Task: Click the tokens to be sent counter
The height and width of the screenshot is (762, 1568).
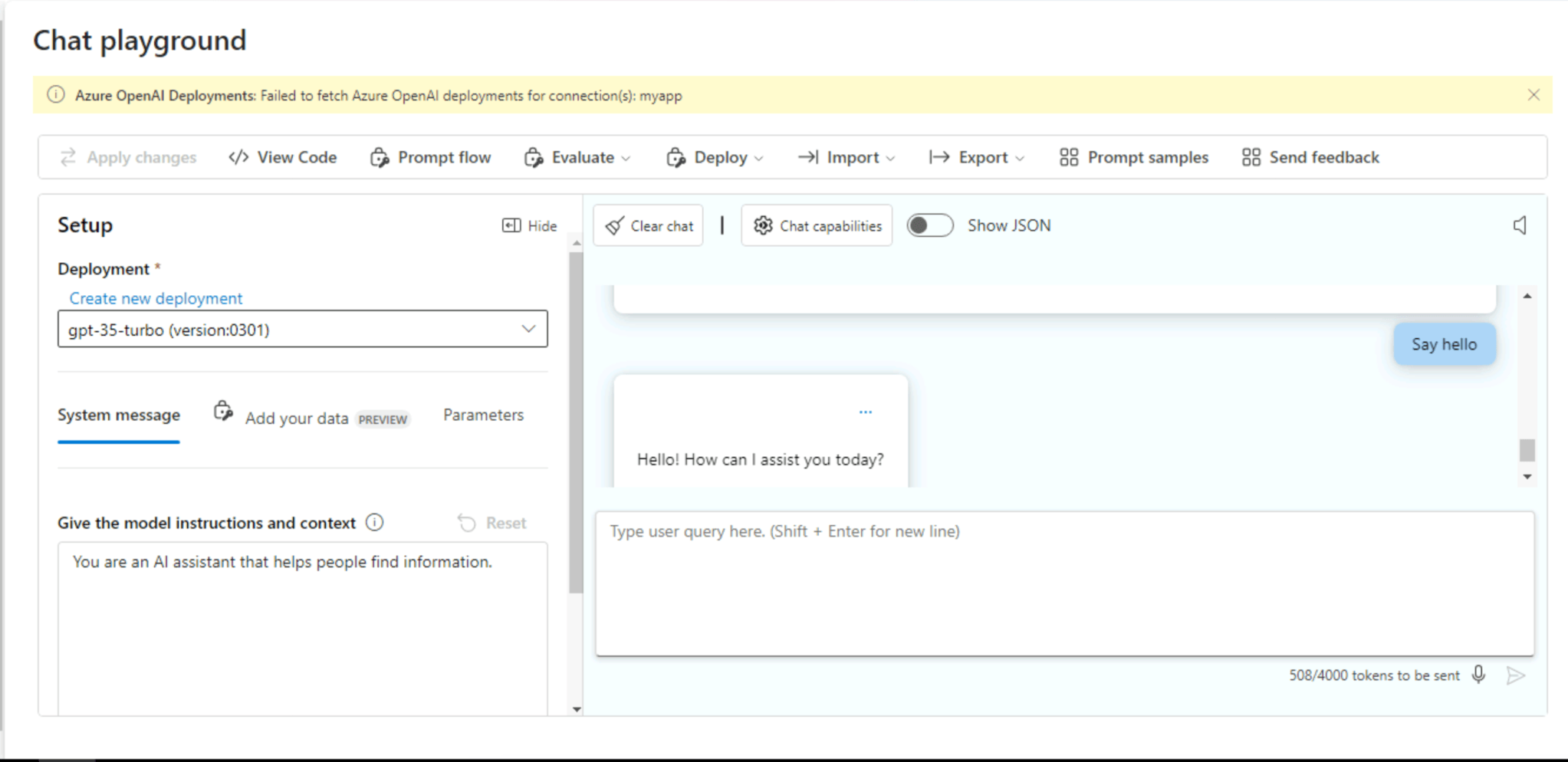Action: tap(1374, 675)
